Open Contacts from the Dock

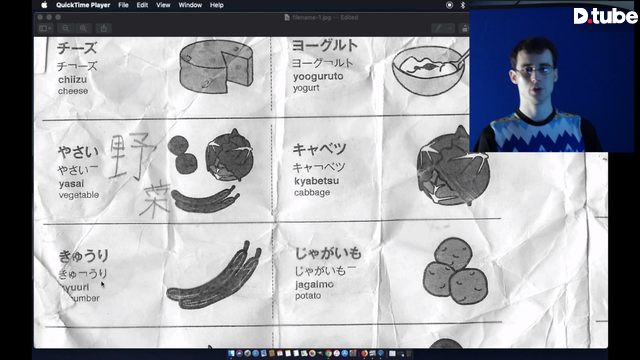[x=272, y=353]
